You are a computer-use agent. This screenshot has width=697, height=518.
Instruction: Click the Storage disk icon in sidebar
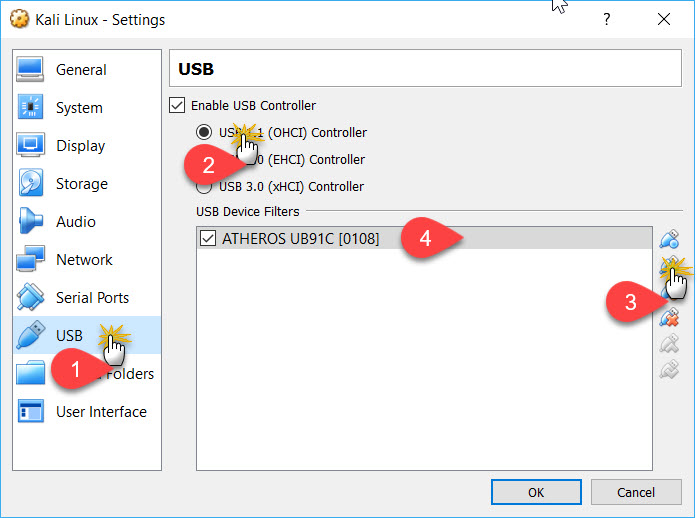click(30, 184)
